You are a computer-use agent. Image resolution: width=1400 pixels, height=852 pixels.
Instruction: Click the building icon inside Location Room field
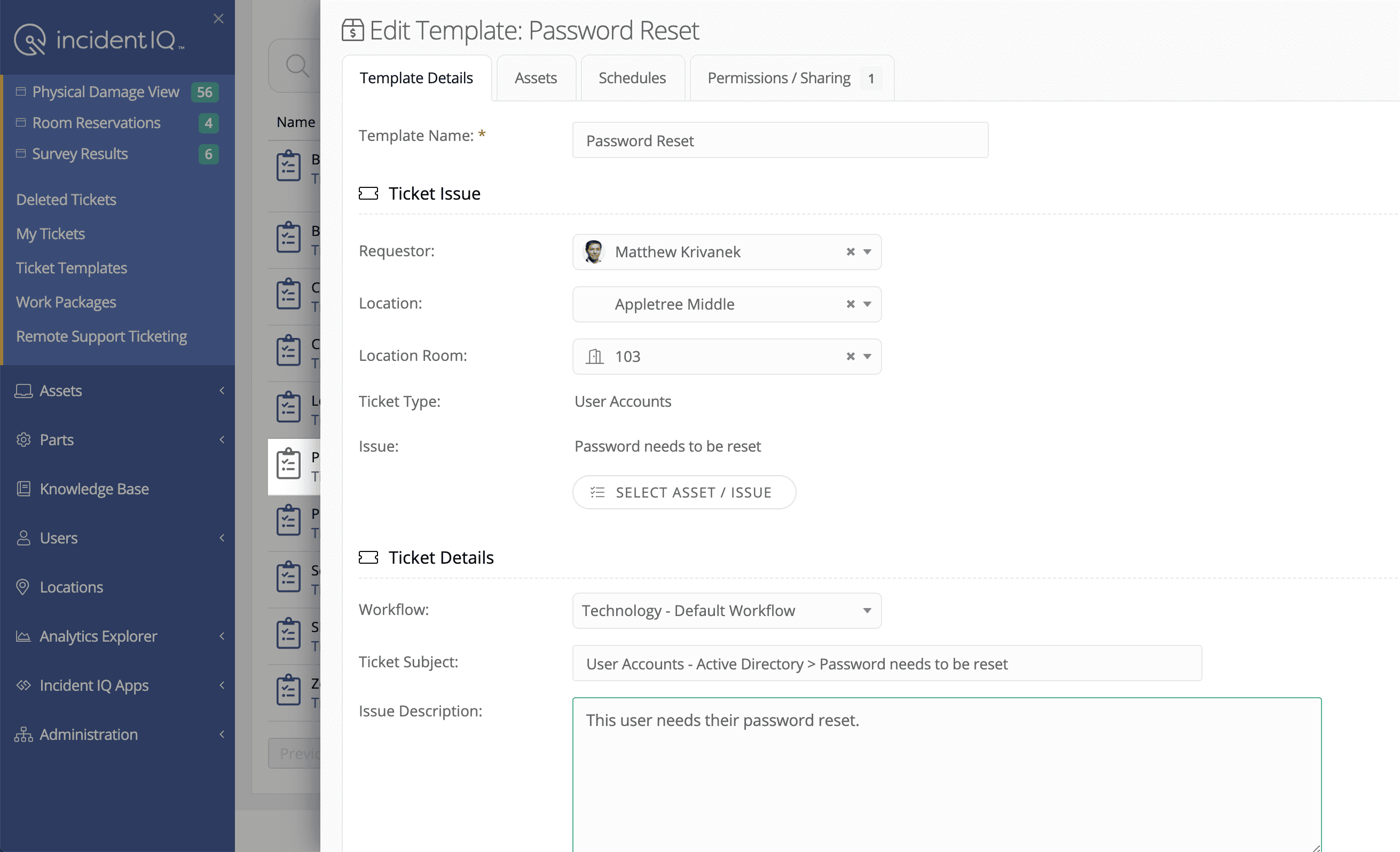pyautogui.click(x=595, y=356)
